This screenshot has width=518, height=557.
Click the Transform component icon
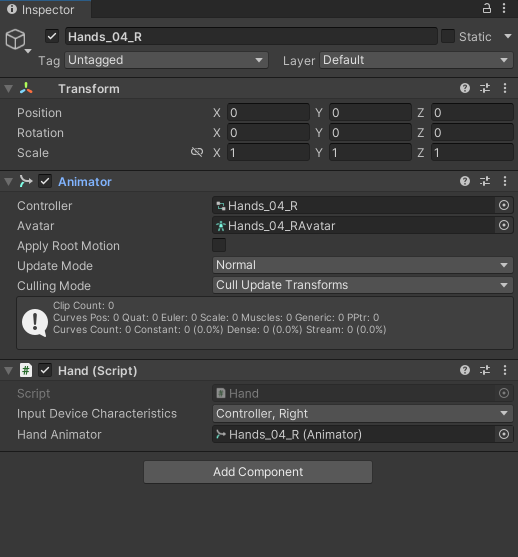click(26, 88)
